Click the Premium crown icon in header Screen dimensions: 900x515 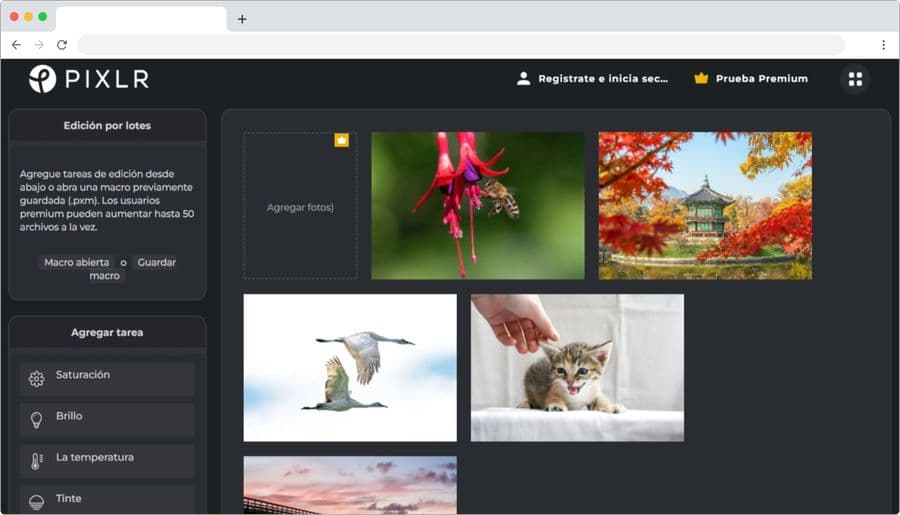[701, 79]
